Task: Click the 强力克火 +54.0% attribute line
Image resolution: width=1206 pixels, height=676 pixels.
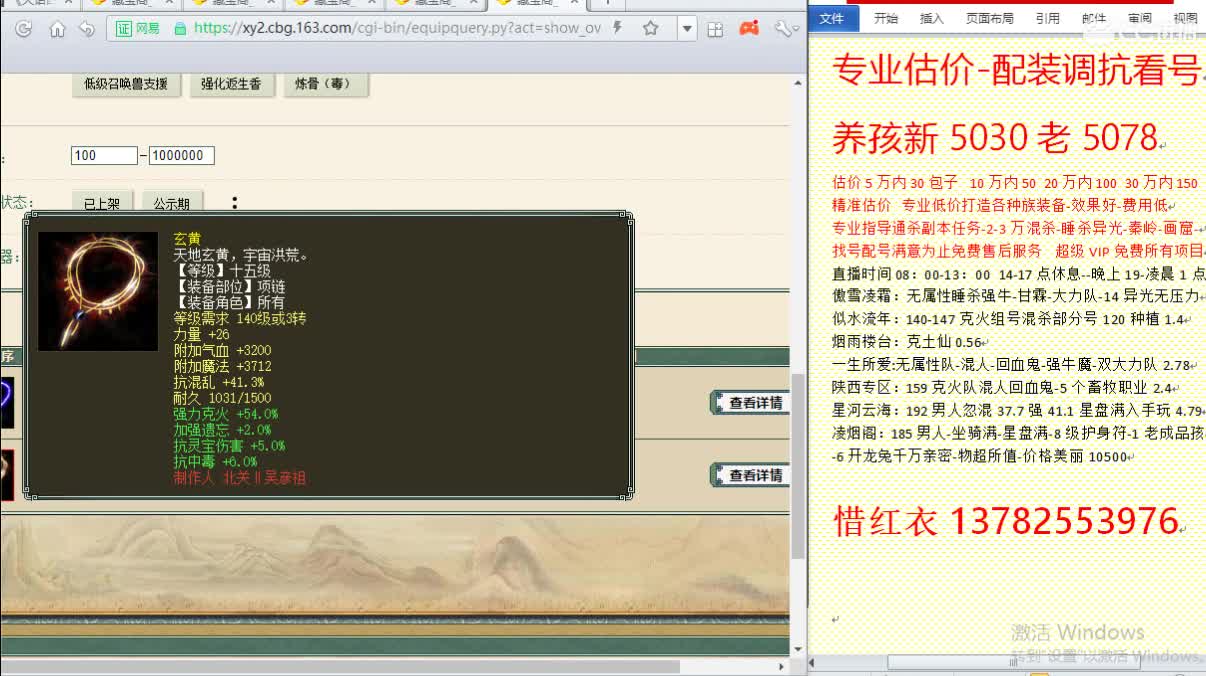Action: pyautogui.click(x=226, y=414)
